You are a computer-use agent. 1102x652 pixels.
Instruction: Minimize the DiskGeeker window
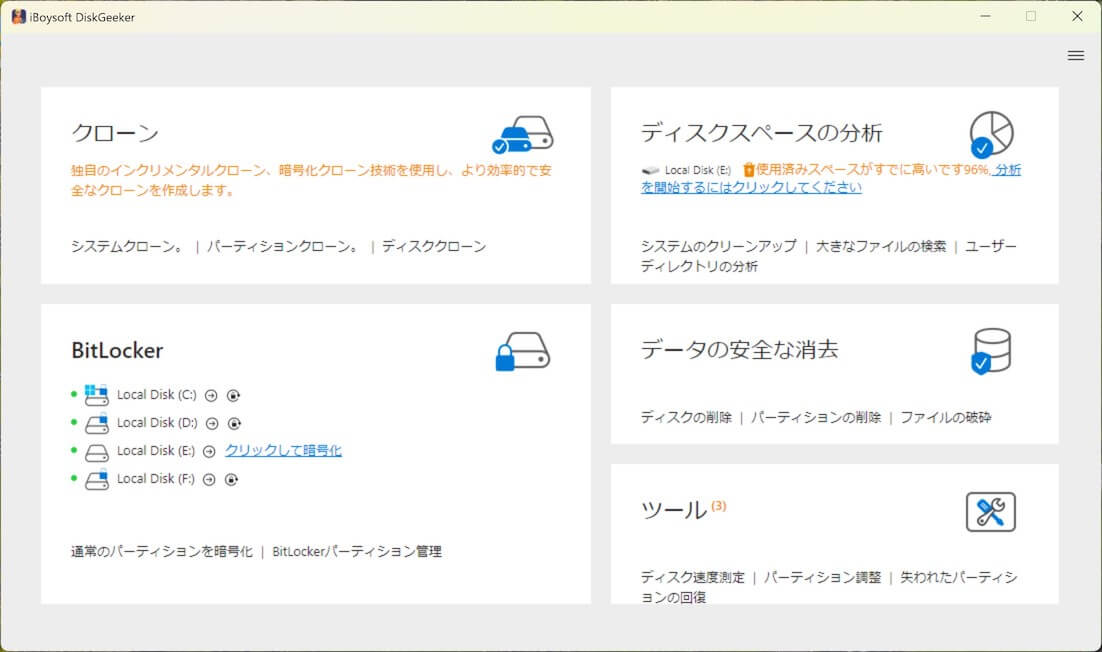(x=985, y=16)
